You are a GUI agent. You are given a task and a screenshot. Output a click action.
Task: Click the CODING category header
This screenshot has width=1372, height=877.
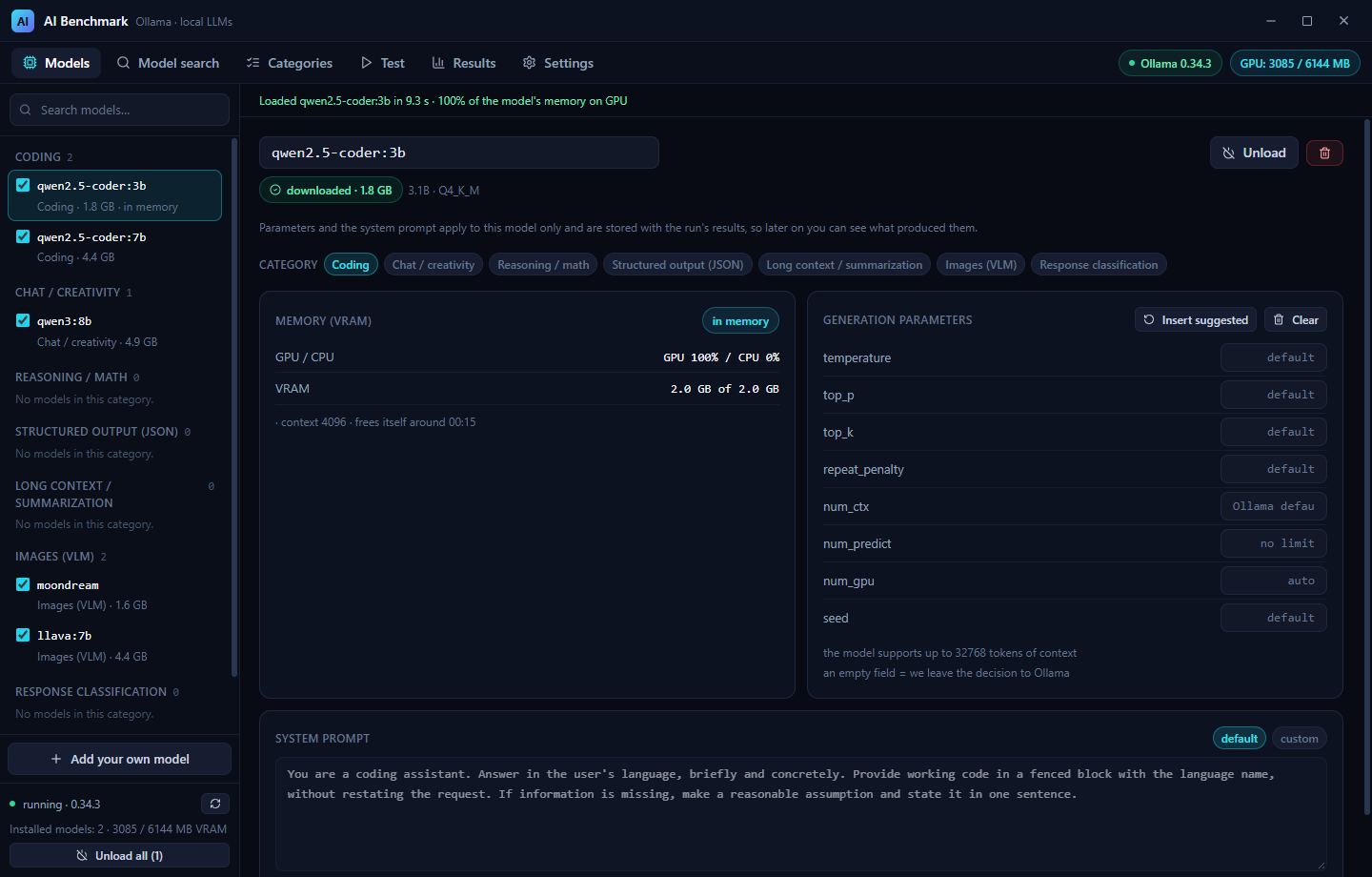[x=38, y=157]
